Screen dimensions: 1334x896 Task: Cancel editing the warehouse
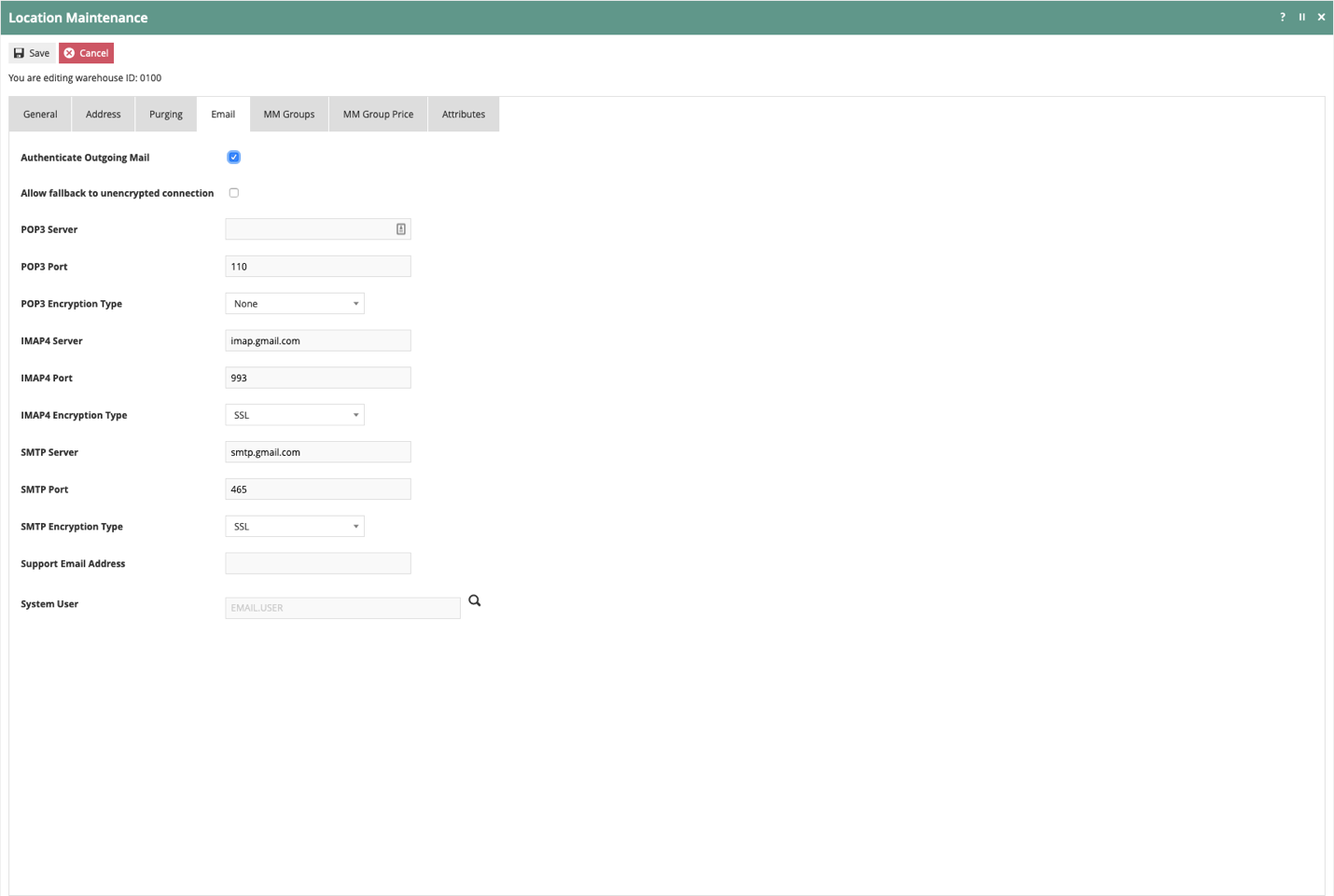(x=86, y=53)
